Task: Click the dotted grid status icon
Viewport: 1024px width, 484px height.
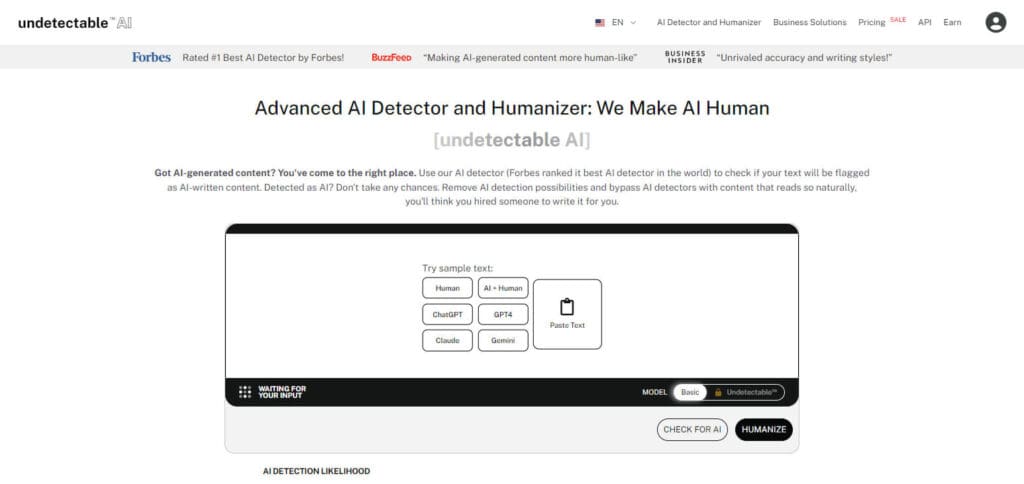Action: 245,392
